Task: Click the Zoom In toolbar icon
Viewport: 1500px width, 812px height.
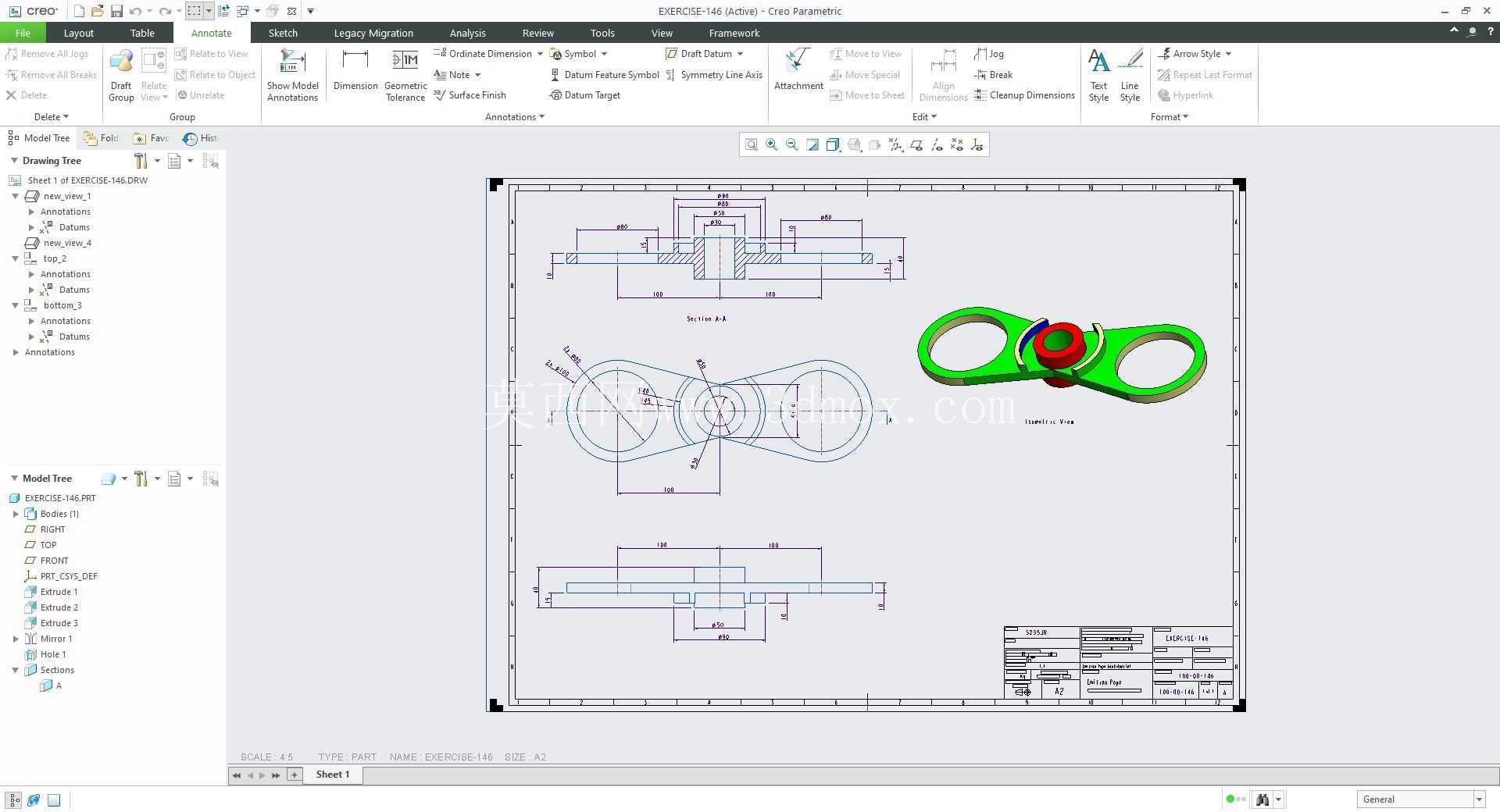Action: click(772, 145)
